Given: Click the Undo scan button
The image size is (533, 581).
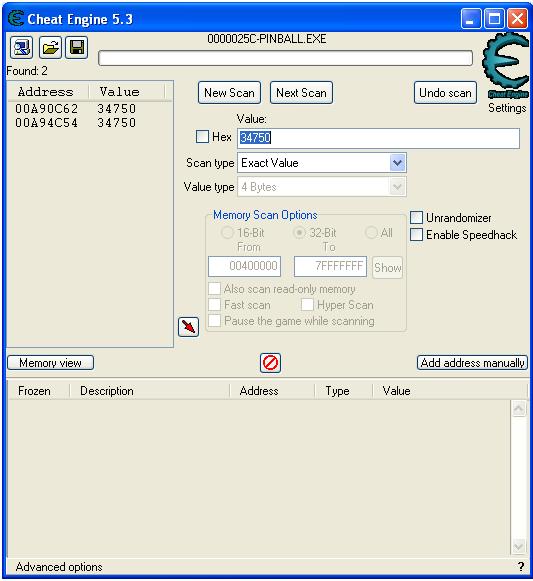Looking at the screenshot, I should coord(445,93).
